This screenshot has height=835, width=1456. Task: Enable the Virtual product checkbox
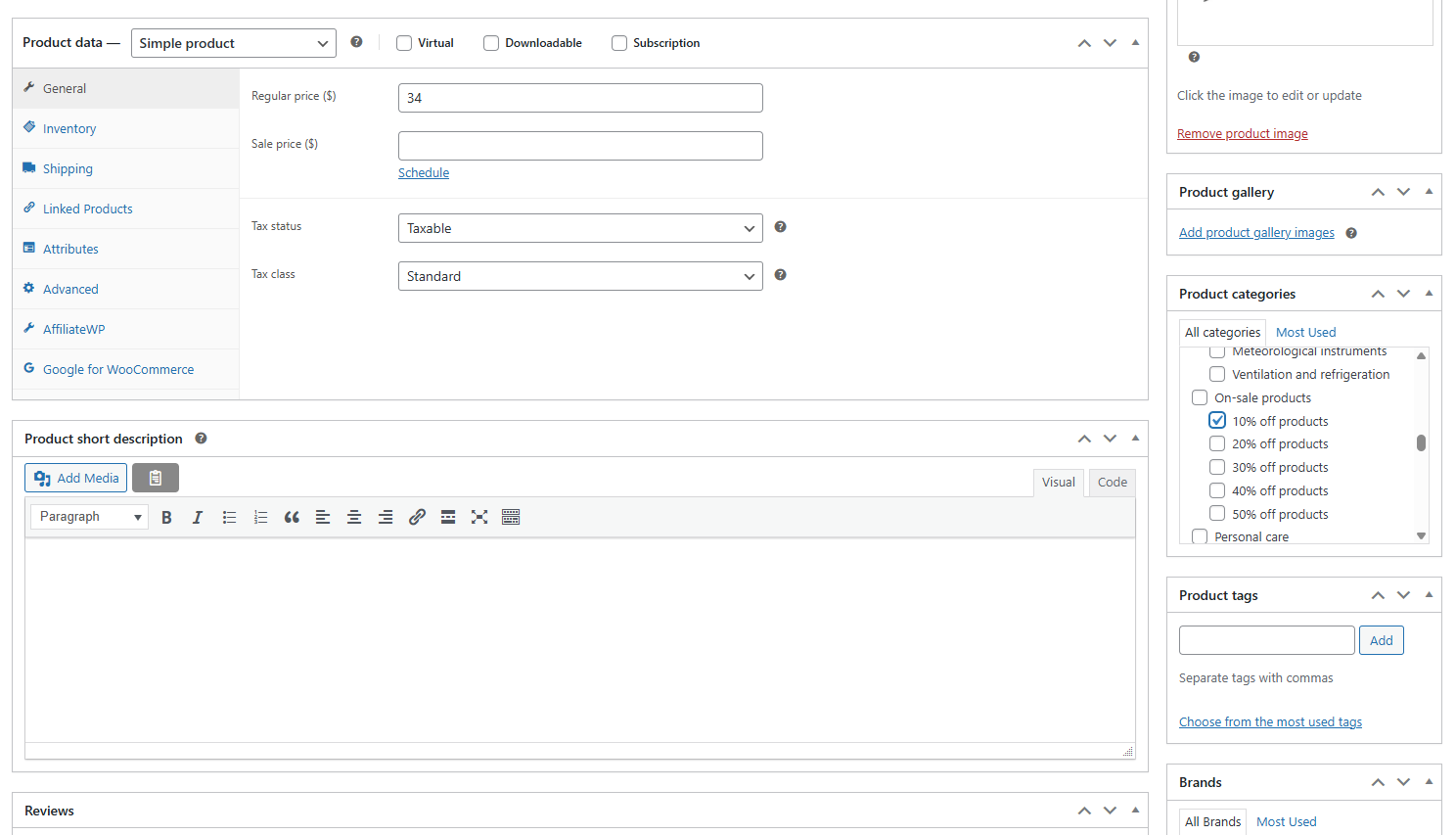tap(404, 43)
